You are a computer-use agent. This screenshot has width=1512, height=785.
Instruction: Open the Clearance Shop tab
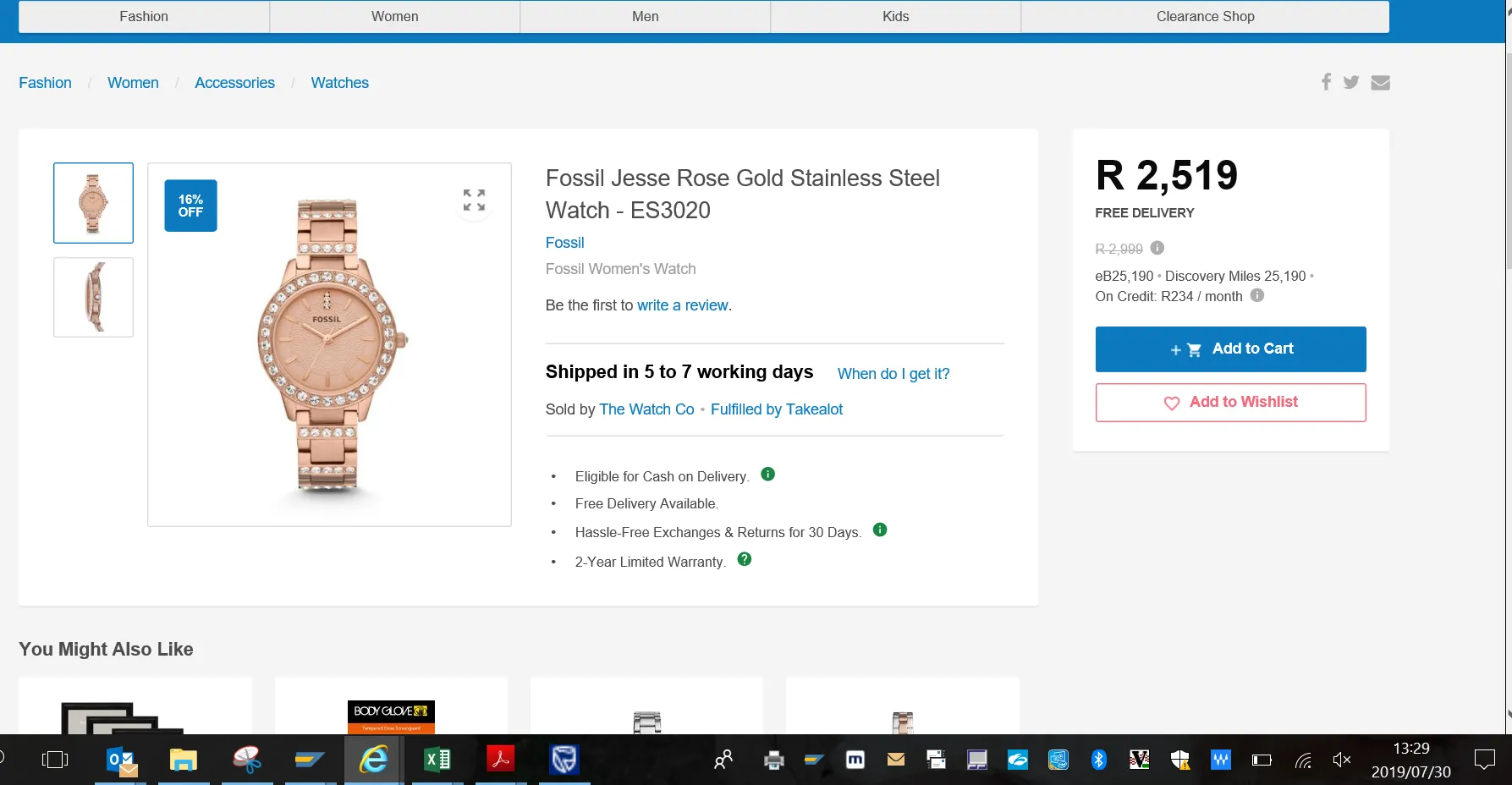1205,17
